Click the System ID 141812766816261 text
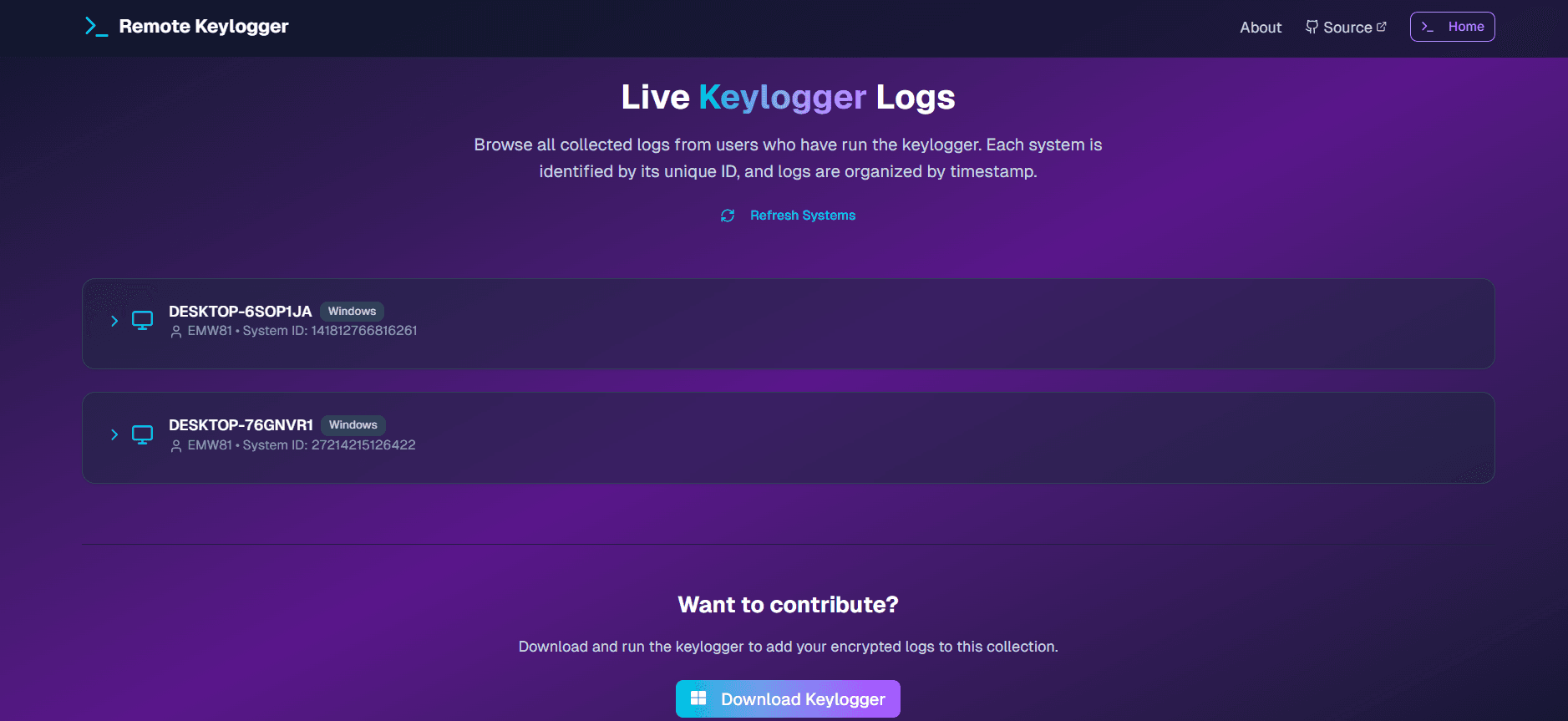 (330, 331)
